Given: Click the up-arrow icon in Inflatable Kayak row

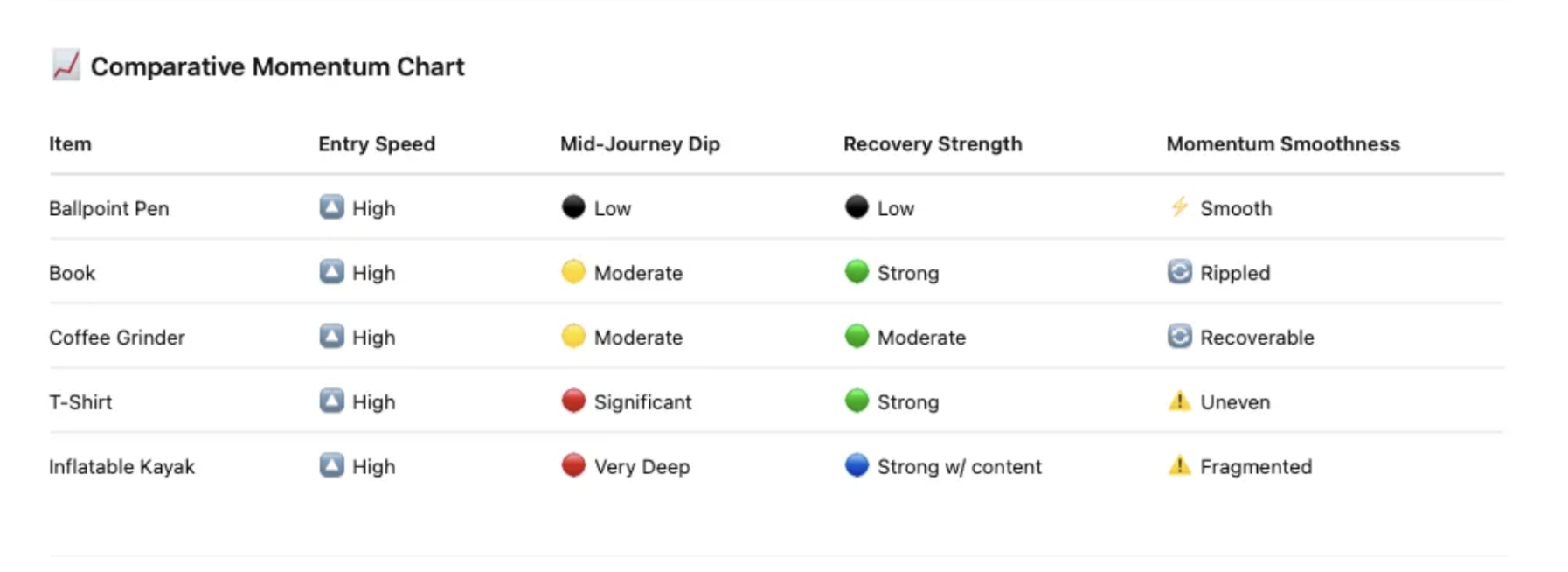Looking at the screenshot, I should click(x=331, y=466).
